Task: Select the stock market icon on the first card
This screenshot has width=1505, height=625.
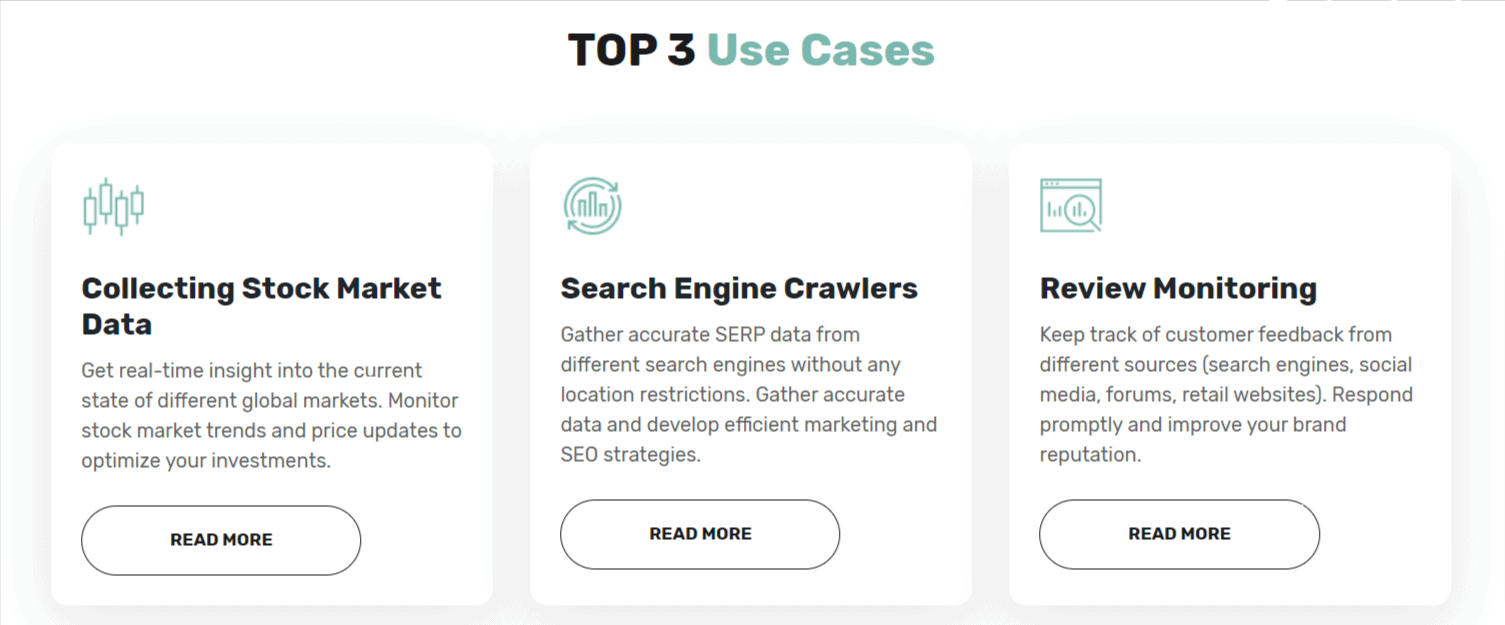Action: point(113,206)
